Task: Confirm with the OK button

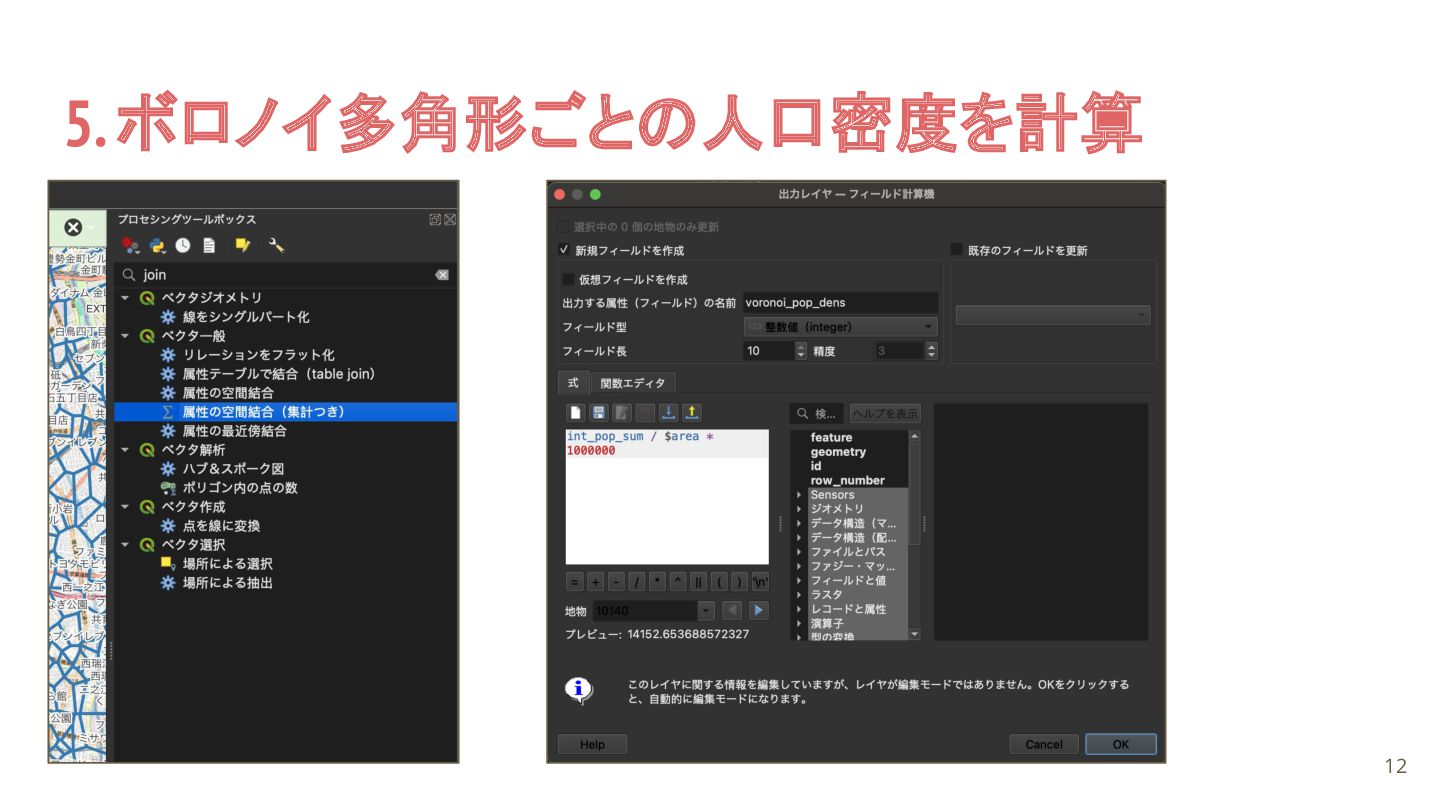Action: tap(1121, 744)
